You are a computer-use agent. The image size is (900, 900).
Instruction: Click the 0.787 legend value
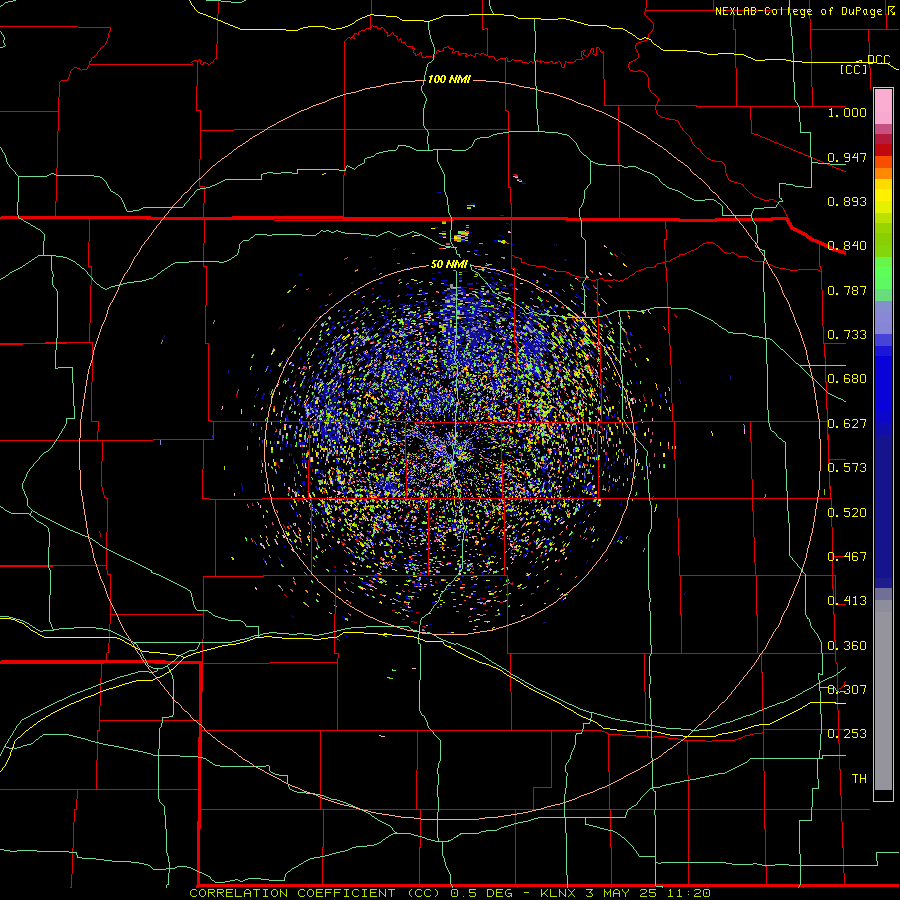847,290
